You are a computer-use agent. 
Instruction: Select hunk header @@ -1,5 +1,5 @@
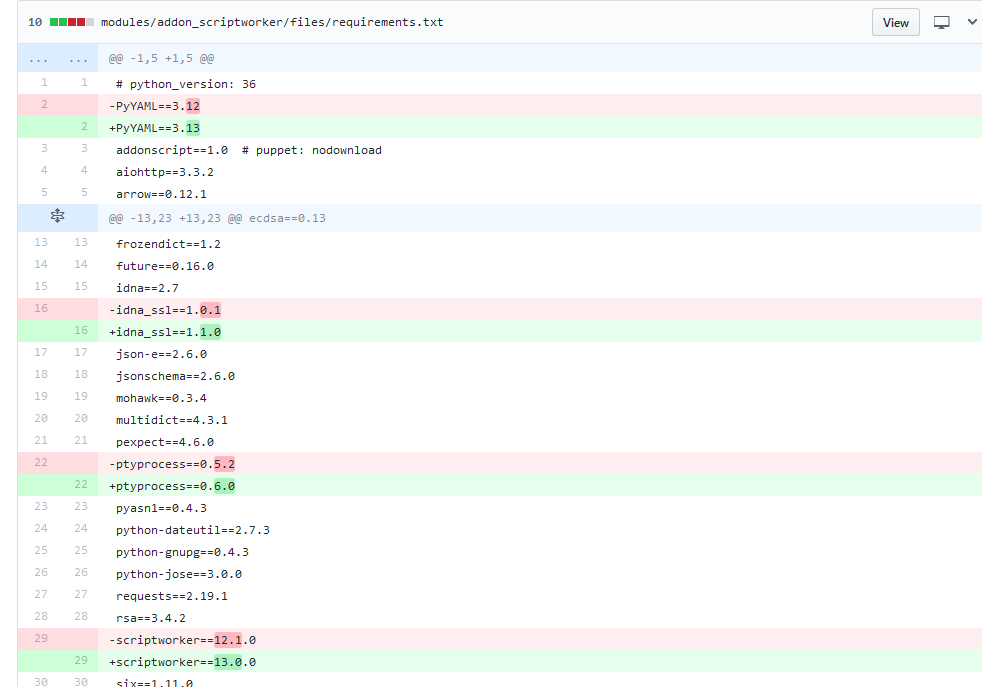coord(161,58)
